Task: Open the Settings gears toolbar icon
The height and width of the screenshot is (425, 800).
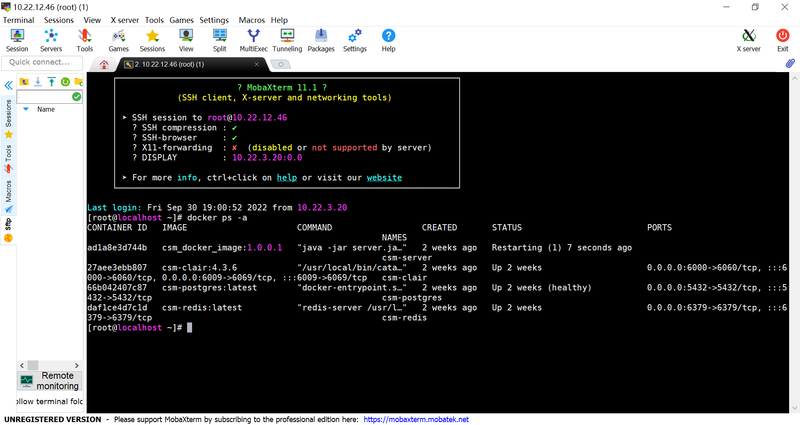Action: tap(355, 40)
